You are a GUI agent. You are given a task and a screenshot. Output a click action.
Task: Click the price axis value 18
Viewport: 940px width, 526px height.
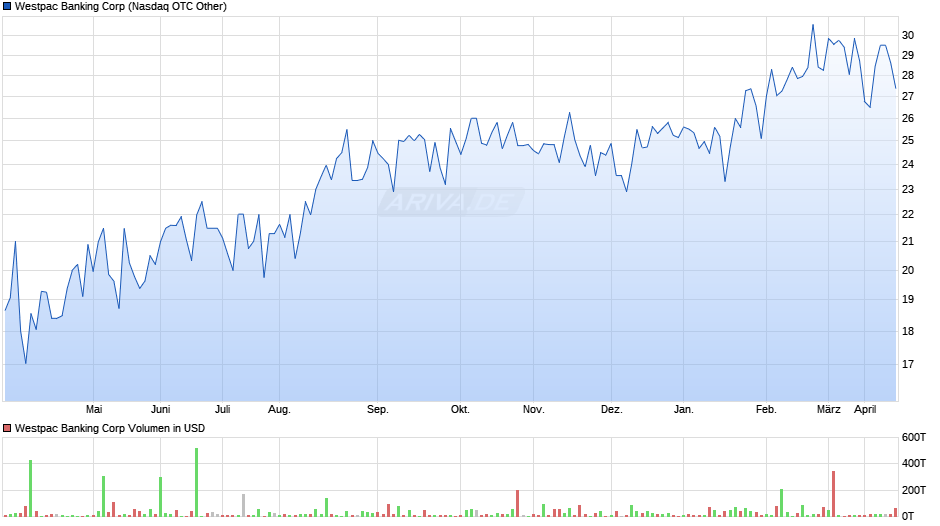click(908, 331)
